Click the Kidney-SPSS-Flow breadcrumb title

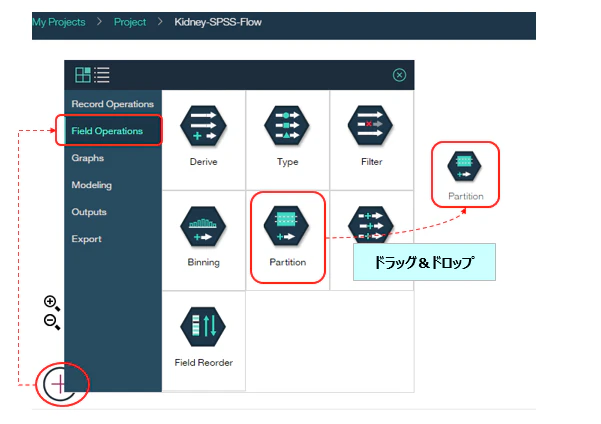tap(218, 22)
